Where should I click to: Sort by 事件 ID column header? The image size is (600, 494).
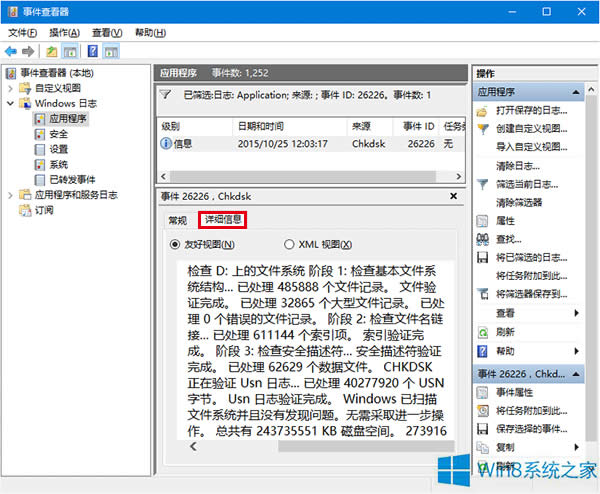click(x=415, y=126)
